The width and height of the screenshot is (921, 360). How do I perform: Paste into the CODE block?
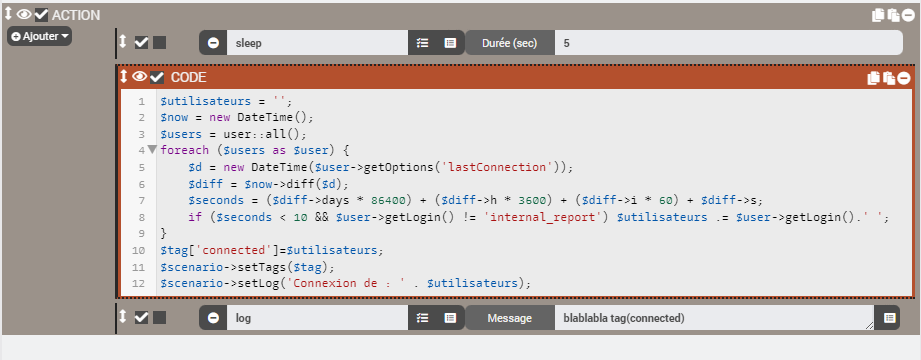889,78
